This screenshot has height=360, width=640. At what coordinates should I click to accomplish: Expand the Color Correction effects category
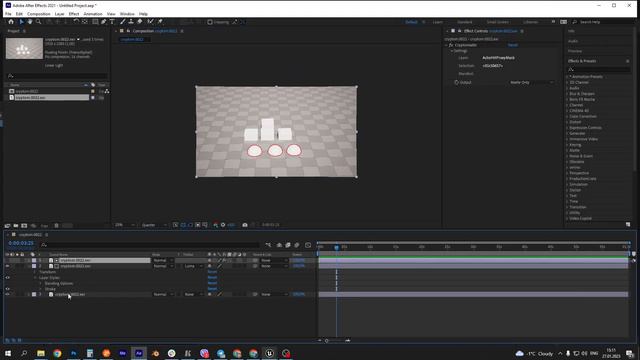coord(567,116)
